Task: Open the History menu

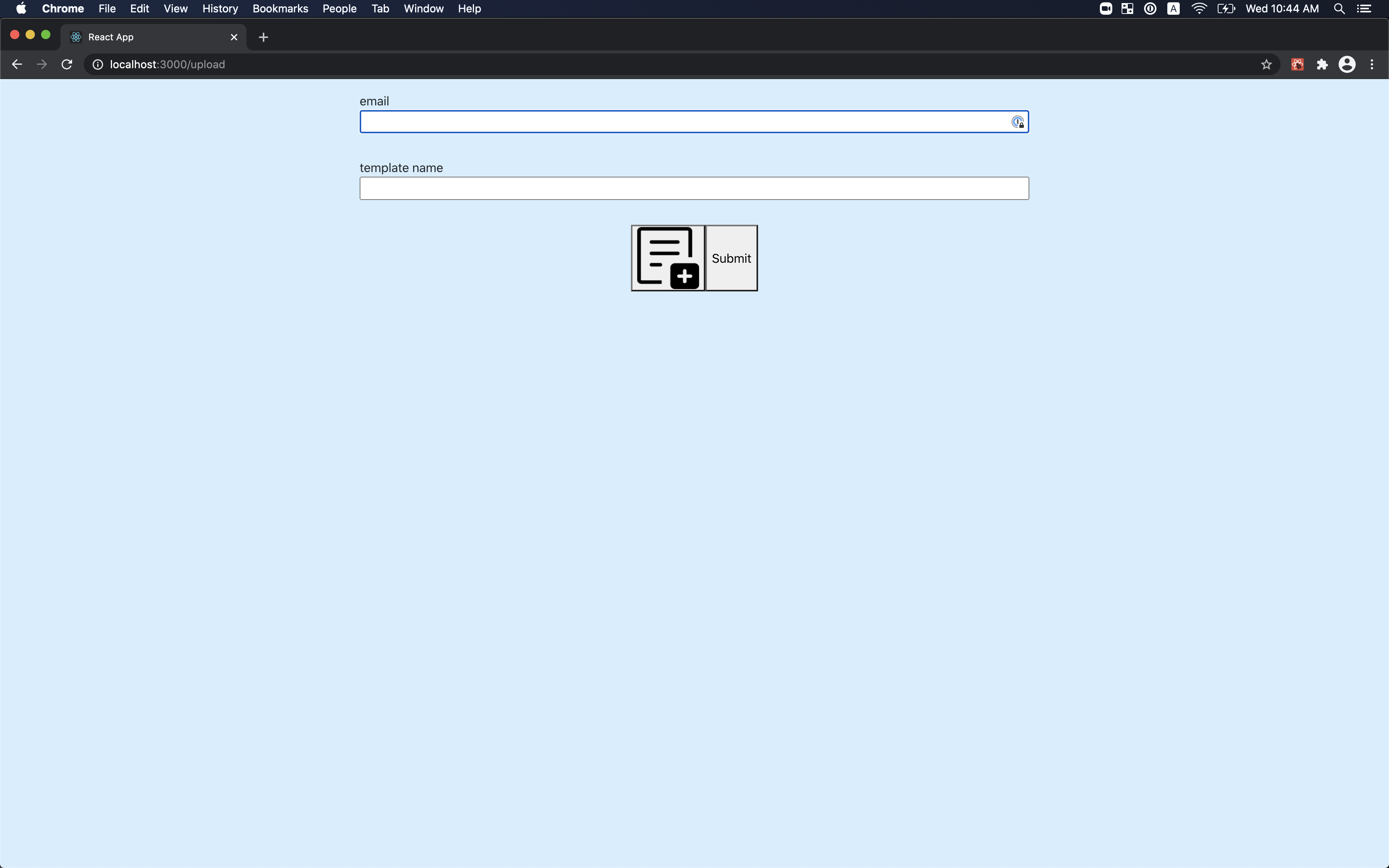Action: tap(220, 9)
